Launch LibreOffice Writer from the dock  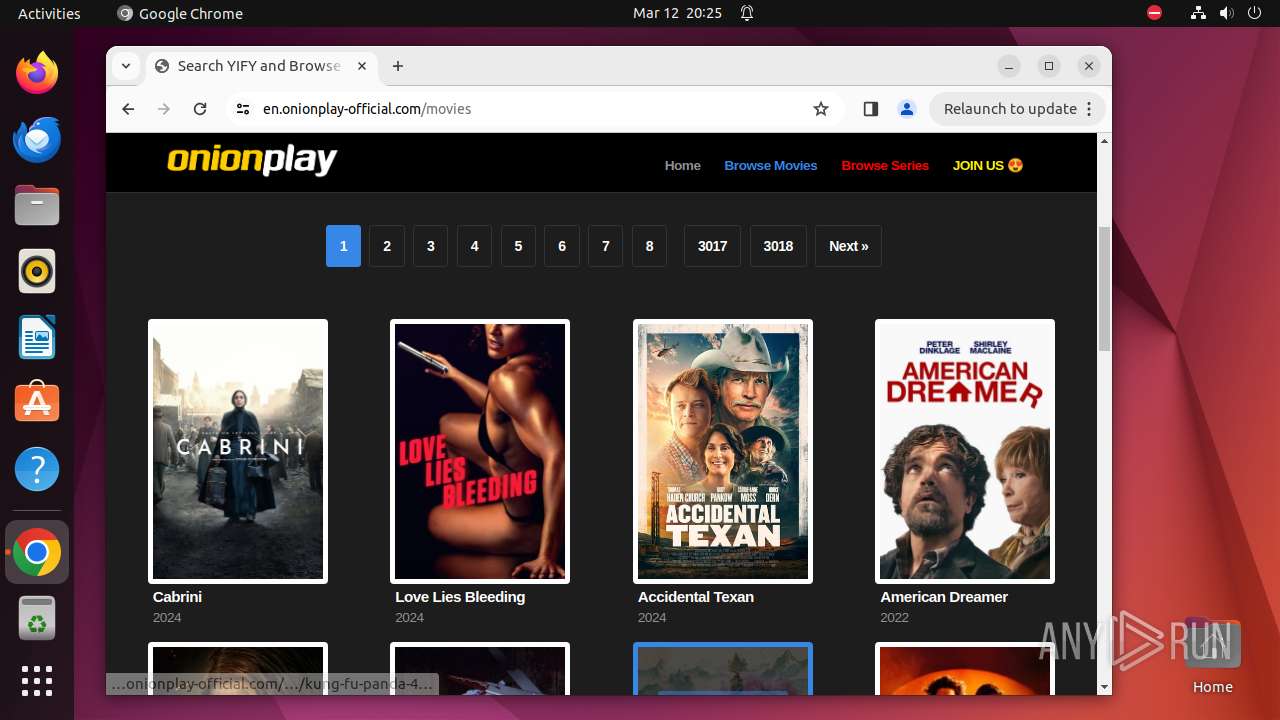click(x=37, y=337)
